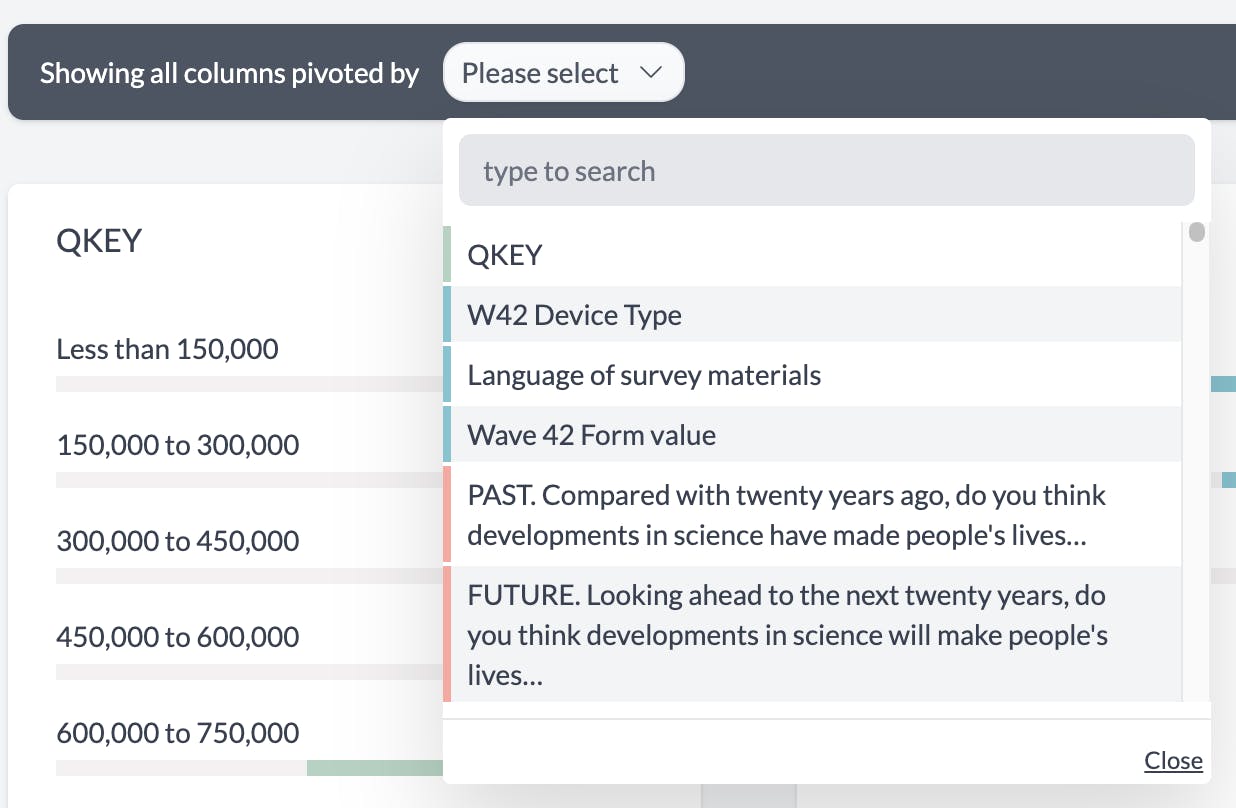1236x808 pixels.
Task: Choose 'Language of survey materials' option
Action: [x=644, y=374]
